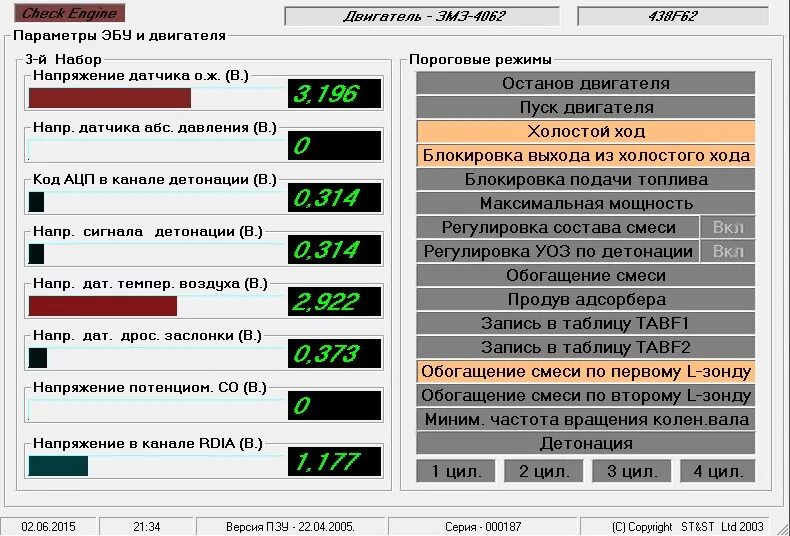Click the 2,922 voltage readout

click(x=335, y=302)
